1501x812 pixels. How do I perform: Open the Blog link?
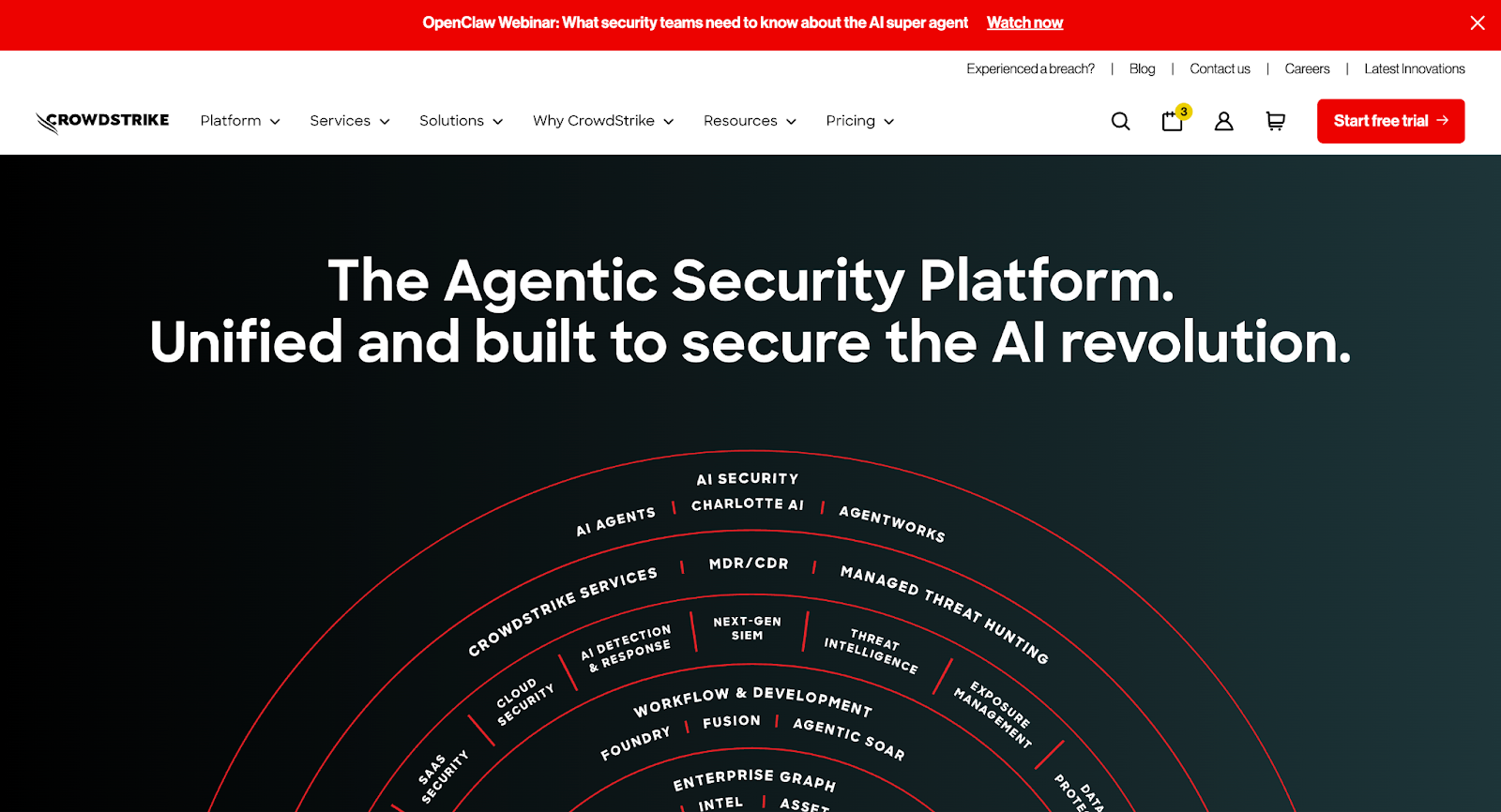click(1142, 68)
